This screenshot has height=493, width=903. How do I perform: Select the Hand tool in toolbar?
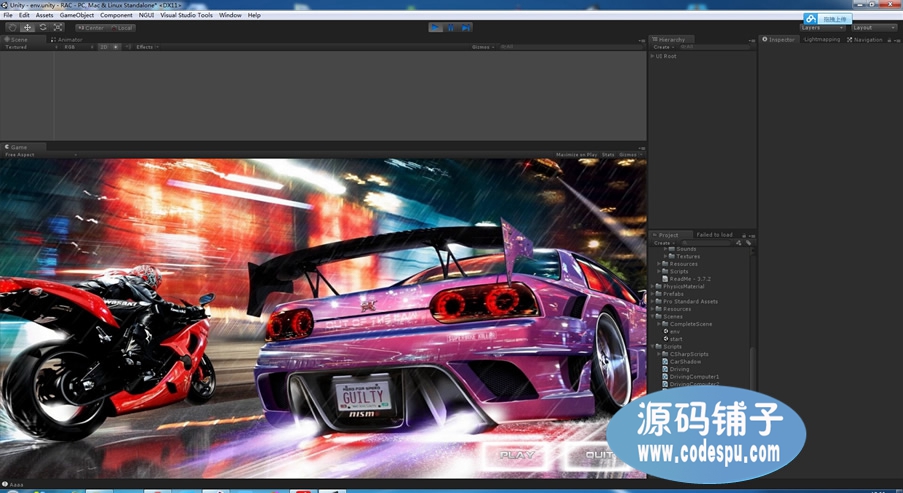[x=12, y=27]
